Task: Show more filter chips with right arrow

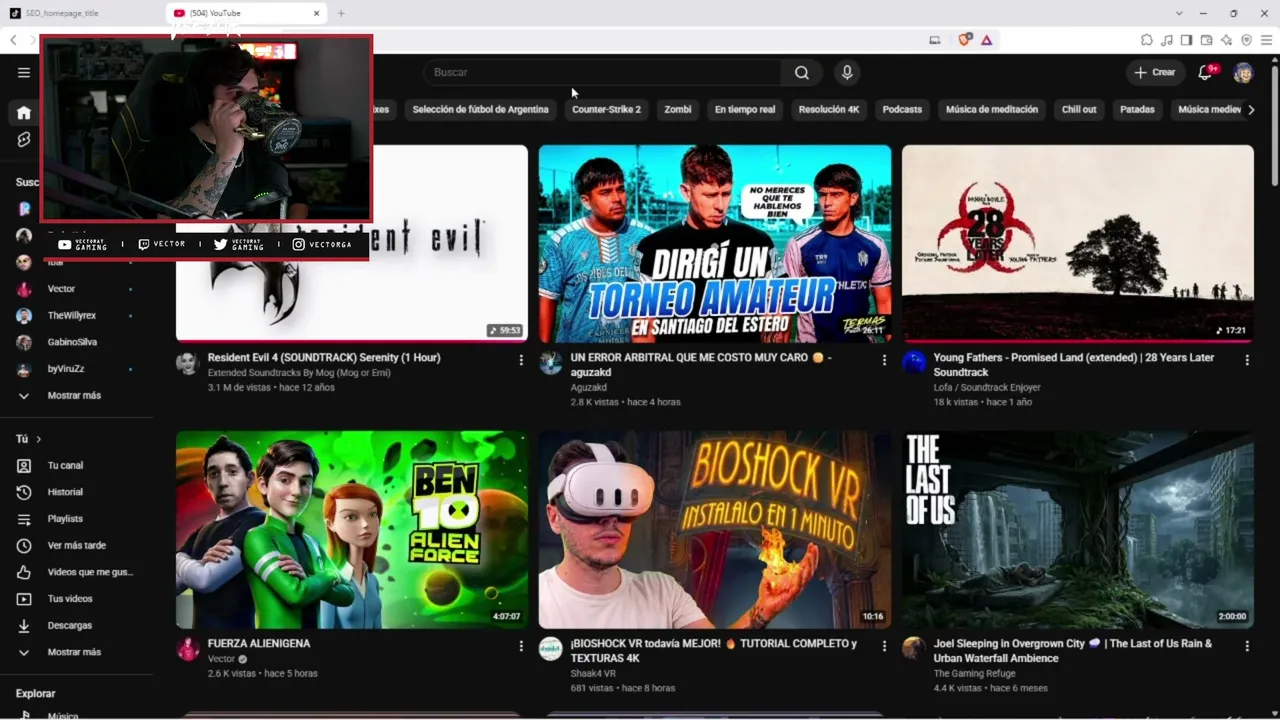Action: point(1251,110)
